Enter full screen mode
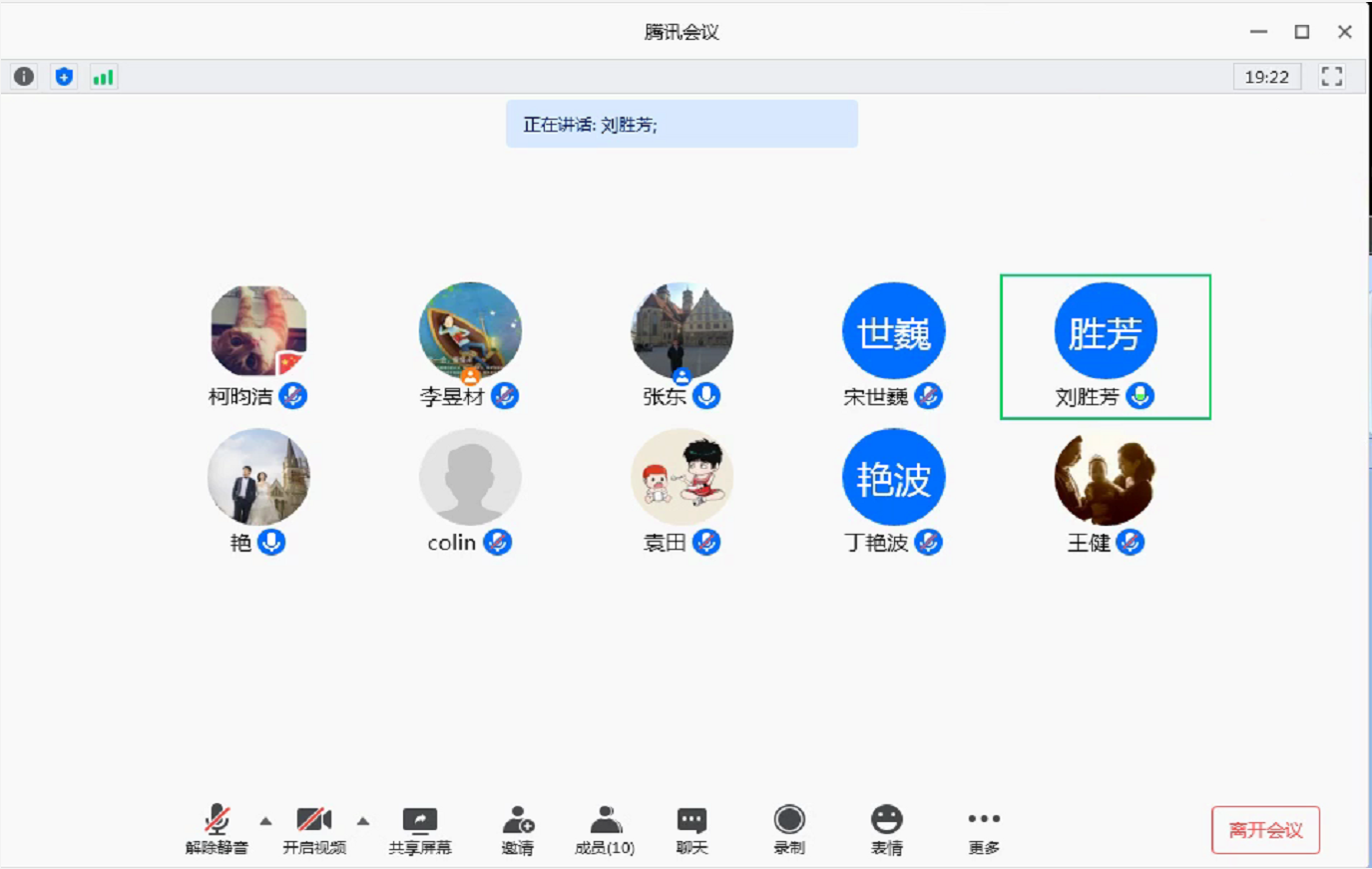1372x869 pixels. pos(1331,77)
